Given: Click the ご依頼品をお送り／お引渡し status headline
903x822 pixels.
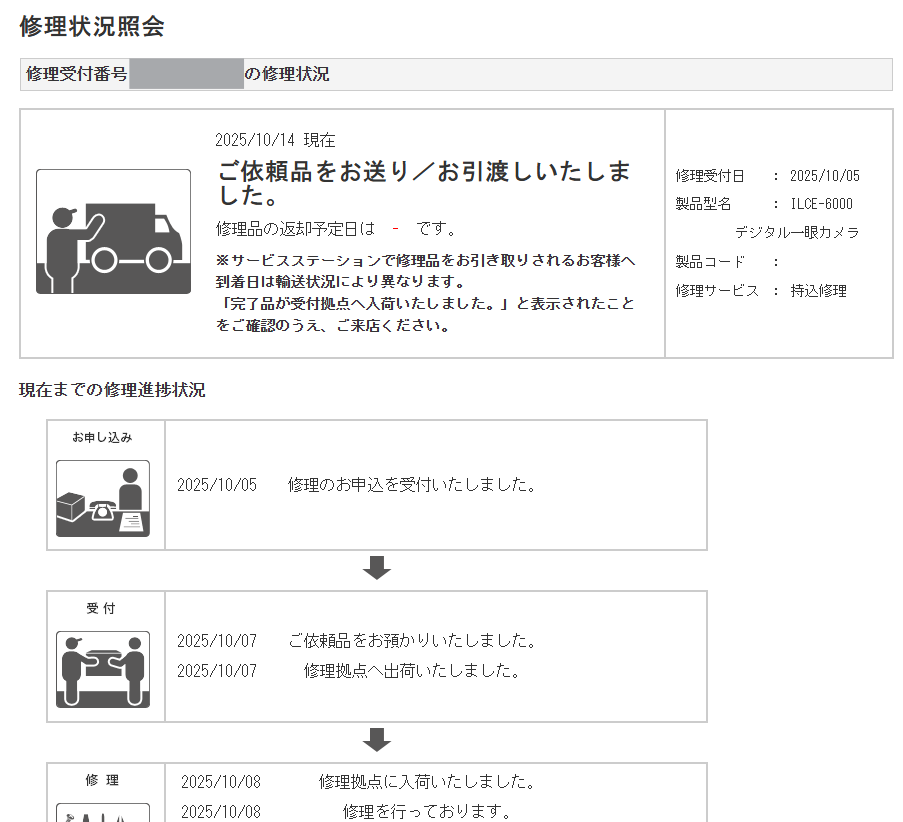Looking at the screenshot, I should pos(424,183).
